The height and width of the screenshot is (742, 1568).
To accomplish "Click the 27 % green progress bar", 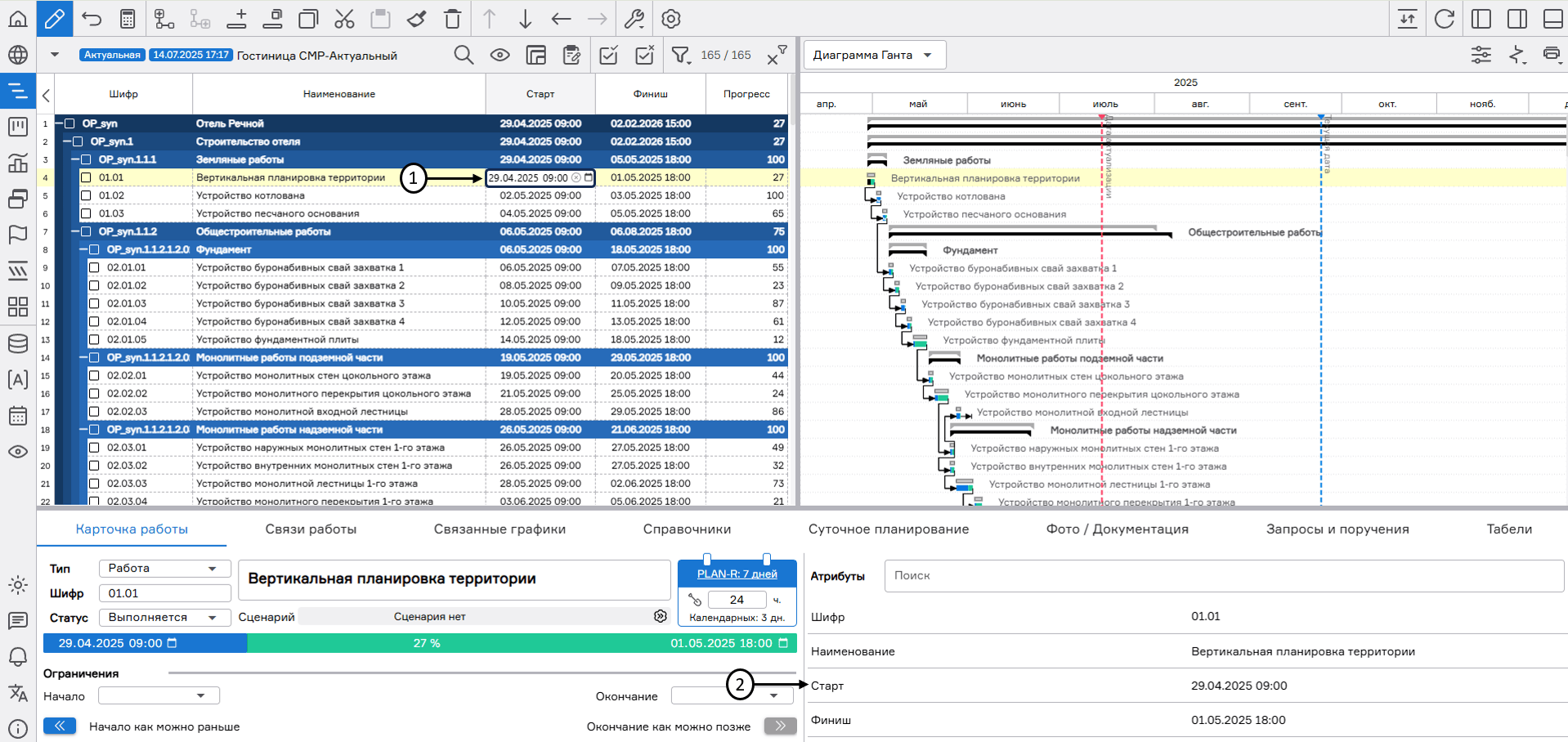I will pos(427,643).
